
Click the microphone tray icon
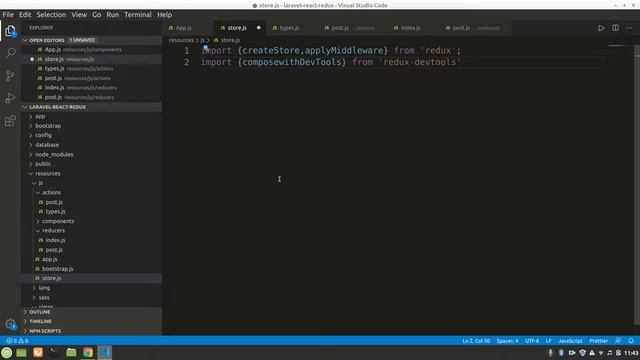point(550,353)
